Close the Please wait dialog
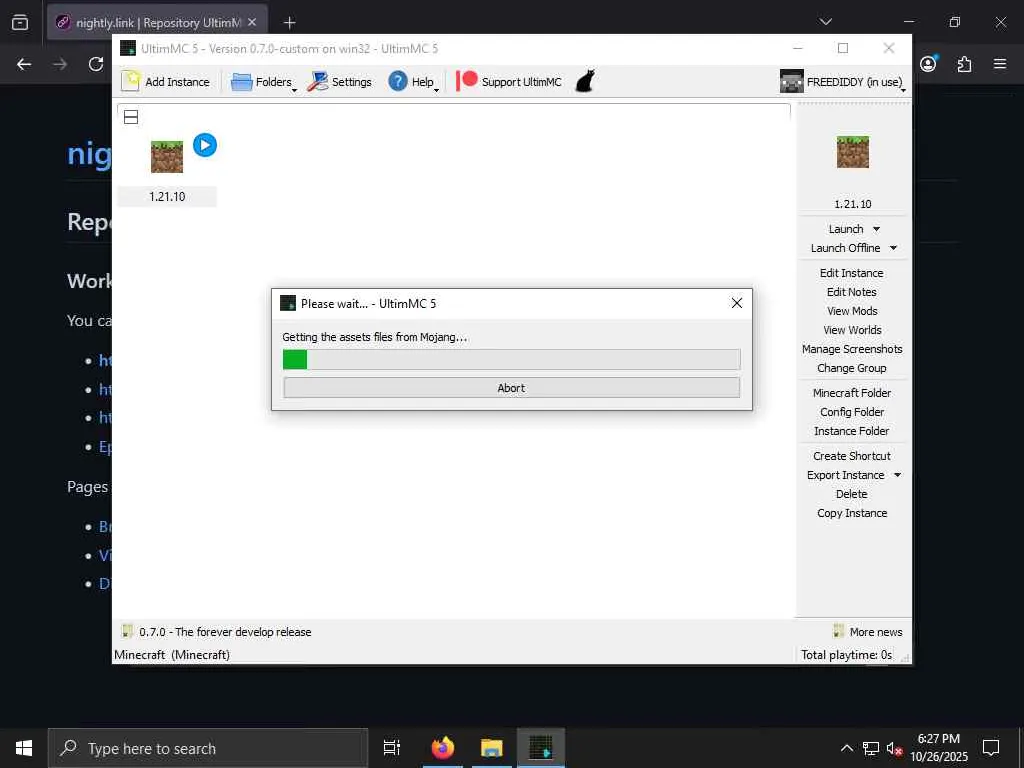Screen dimensions: 1024x768 (737, 303)
